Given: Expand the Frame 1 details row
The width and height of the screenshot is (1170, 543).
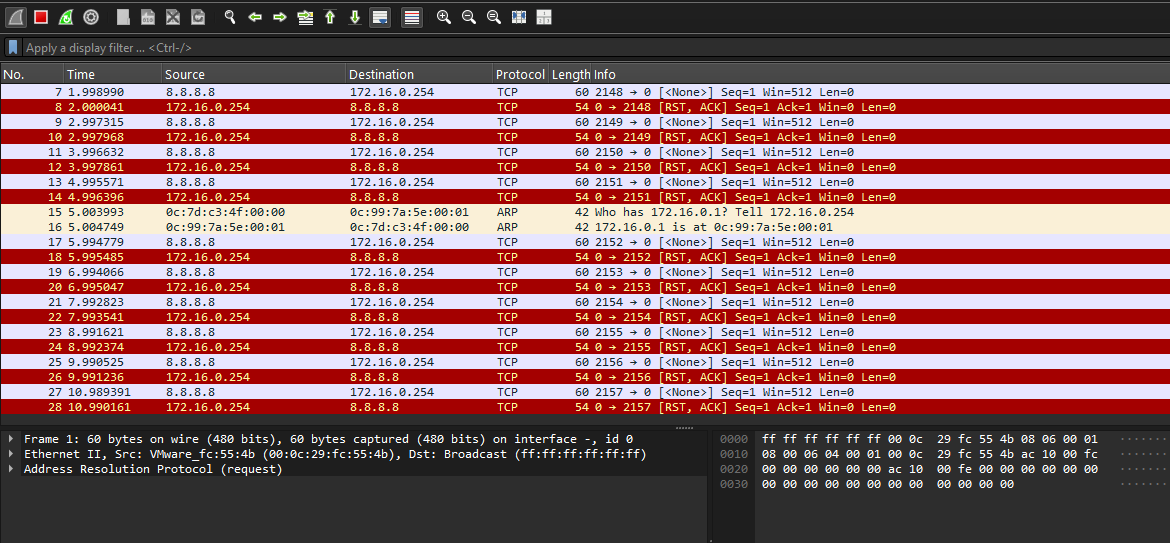Looking at the screenshot, I should pos(11,439).
